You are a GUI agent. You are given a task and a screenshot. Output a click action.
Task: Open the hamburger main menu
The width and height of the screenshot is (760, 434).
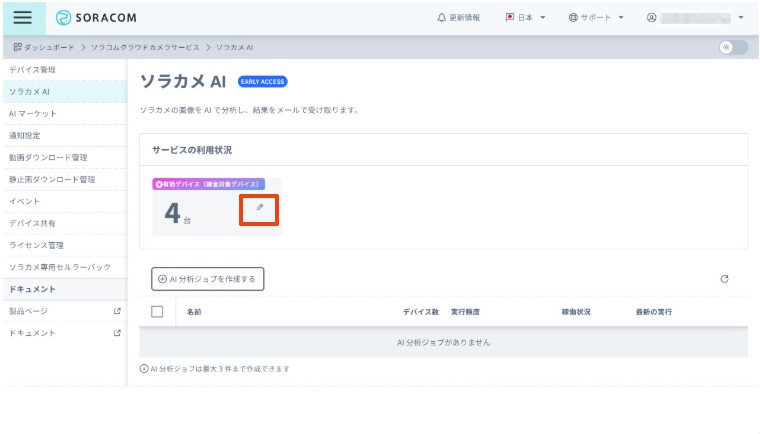(23, 17)
